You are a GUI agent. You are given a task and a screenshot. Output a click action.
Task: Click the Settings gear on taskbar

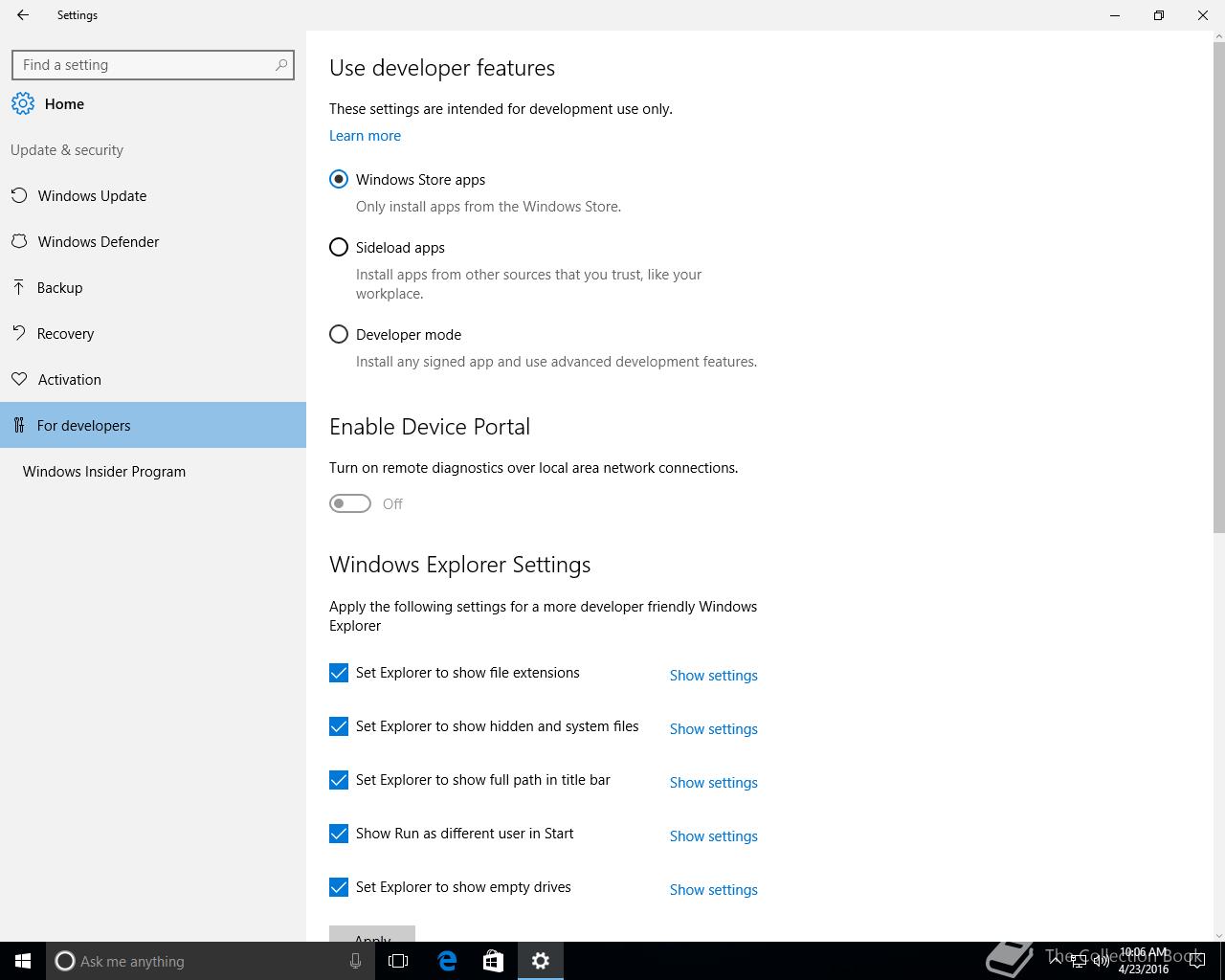(541, 961)
